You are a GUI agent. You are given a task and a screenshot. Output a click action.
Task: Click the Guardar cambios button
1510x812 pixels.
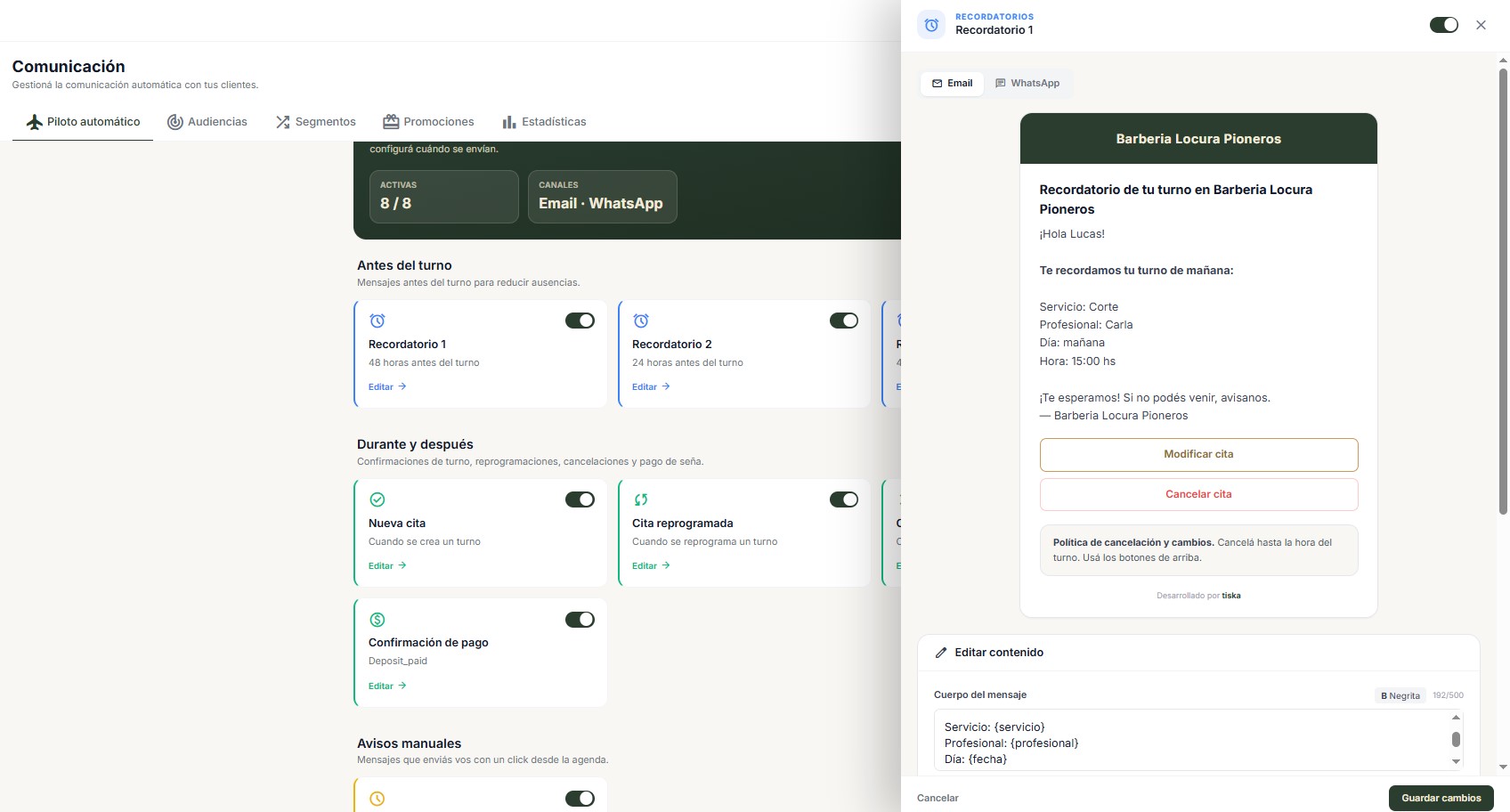point(1441,799)
